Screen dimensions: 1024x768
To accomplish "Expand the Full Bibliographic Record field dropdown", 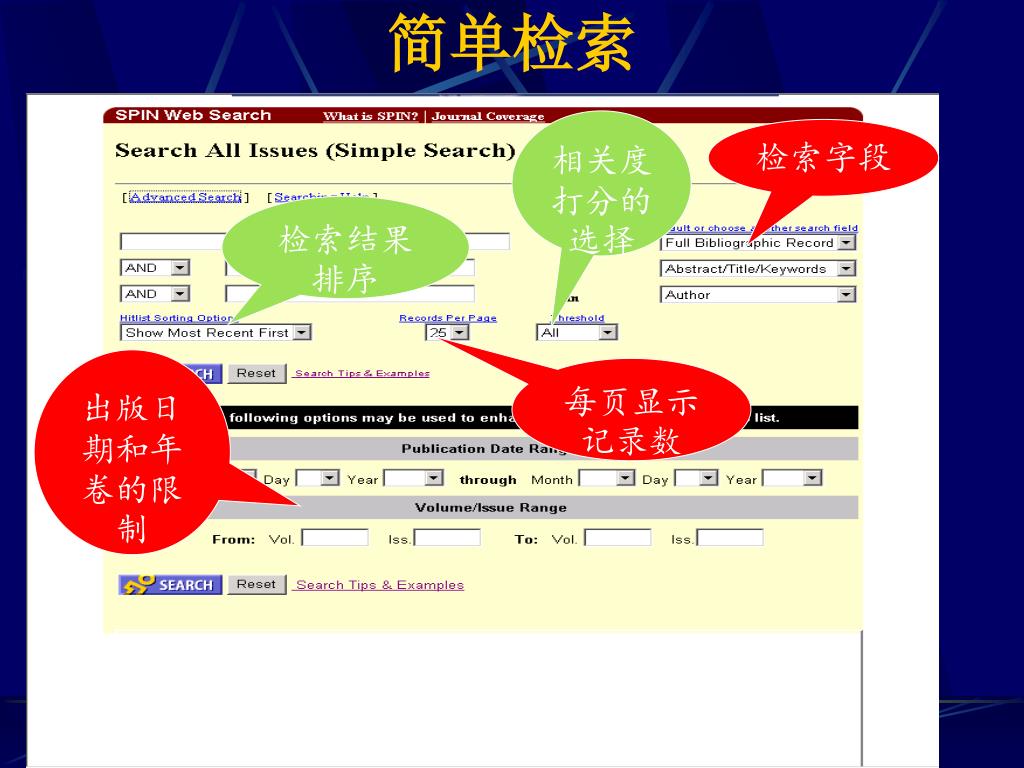I will pyautogui.click(x=758, y=243).
